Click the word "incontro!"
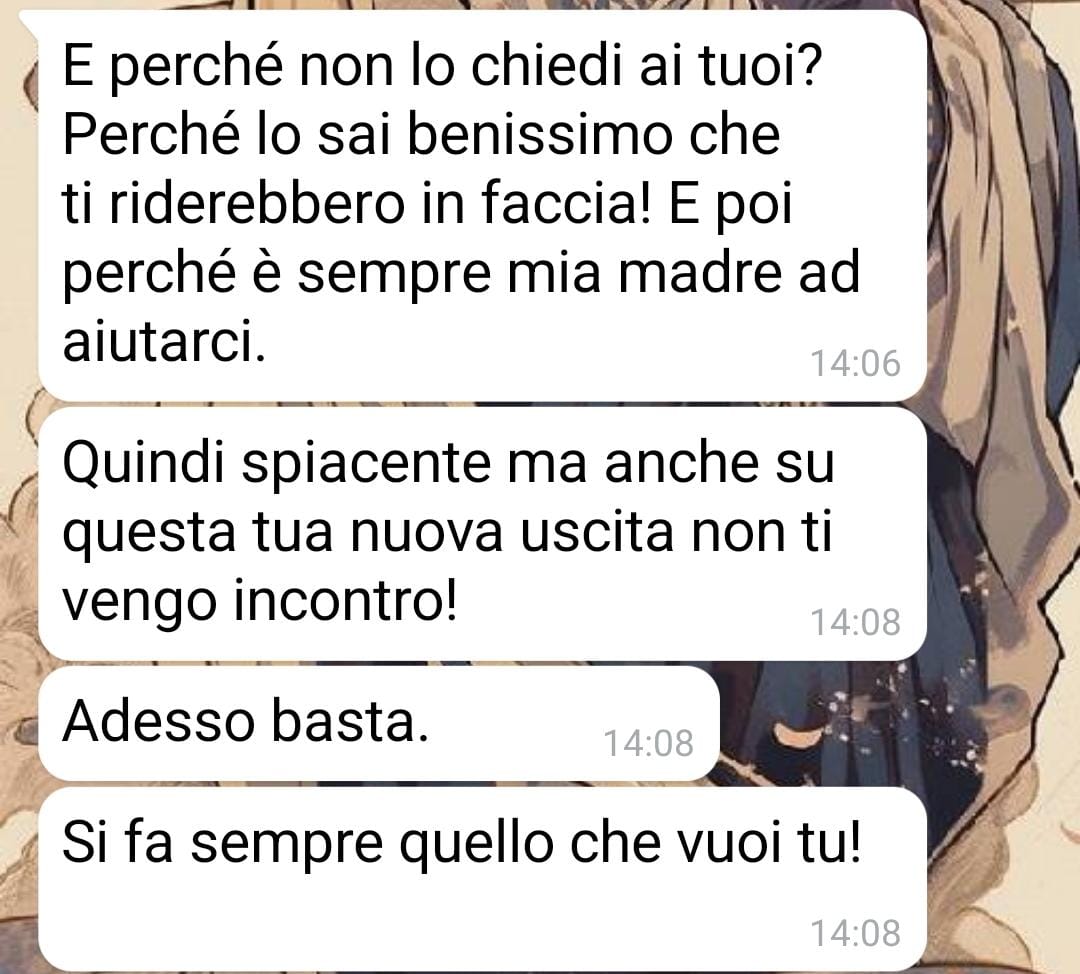1080x974 pixels. 345,601
